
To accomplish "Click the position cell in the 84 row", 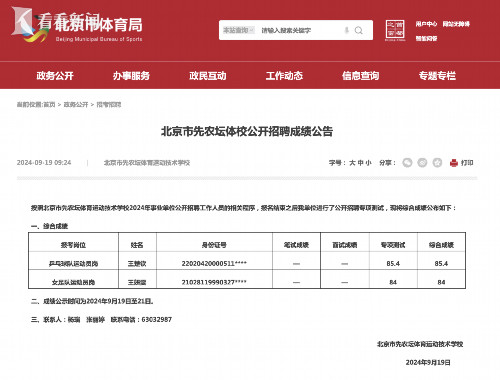I will [x=73, y=282].
